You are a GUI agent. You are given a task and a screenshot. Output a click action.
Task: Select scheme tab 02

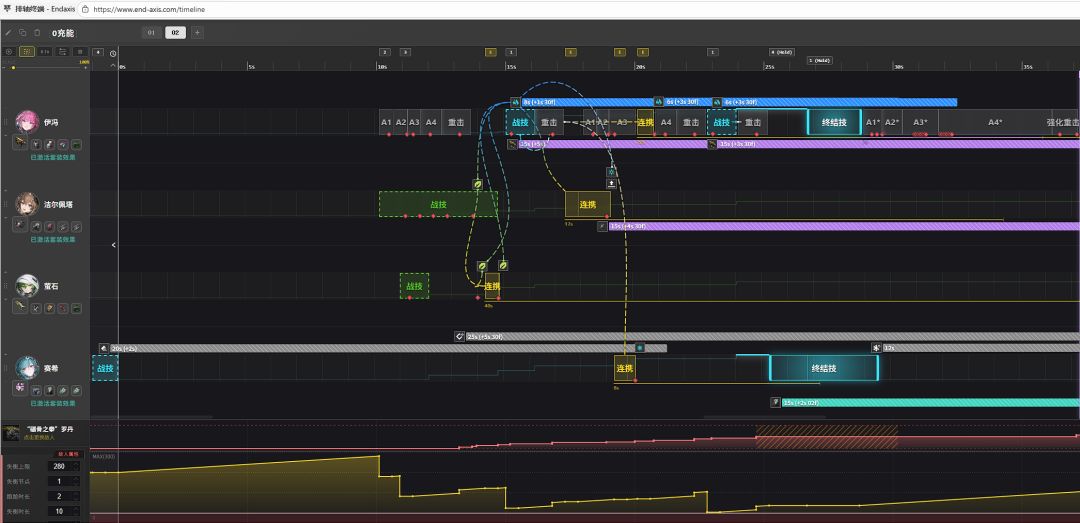175,33
